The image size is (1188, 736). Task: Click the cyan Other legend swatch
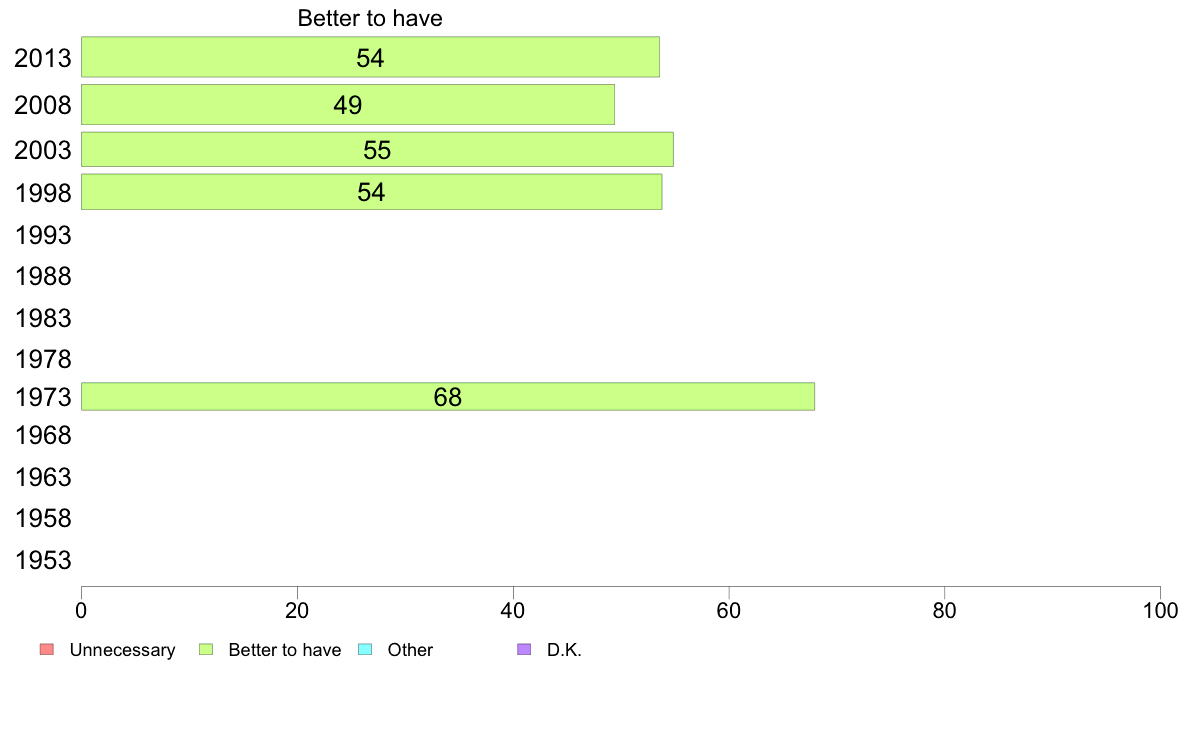coord(365,650)
